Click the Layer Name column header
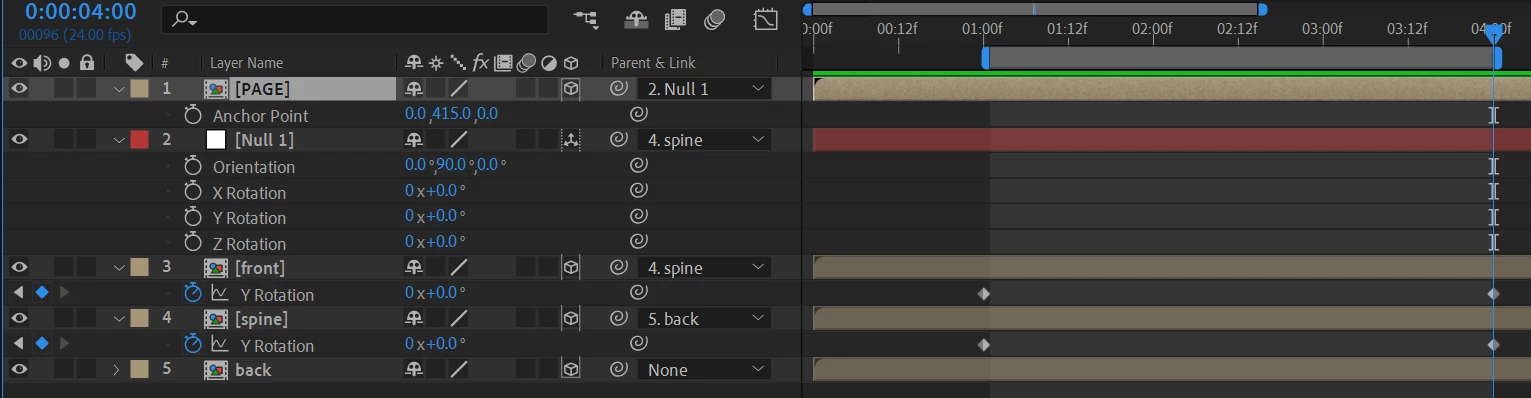 pyautogui.click(x=247, y=62)
